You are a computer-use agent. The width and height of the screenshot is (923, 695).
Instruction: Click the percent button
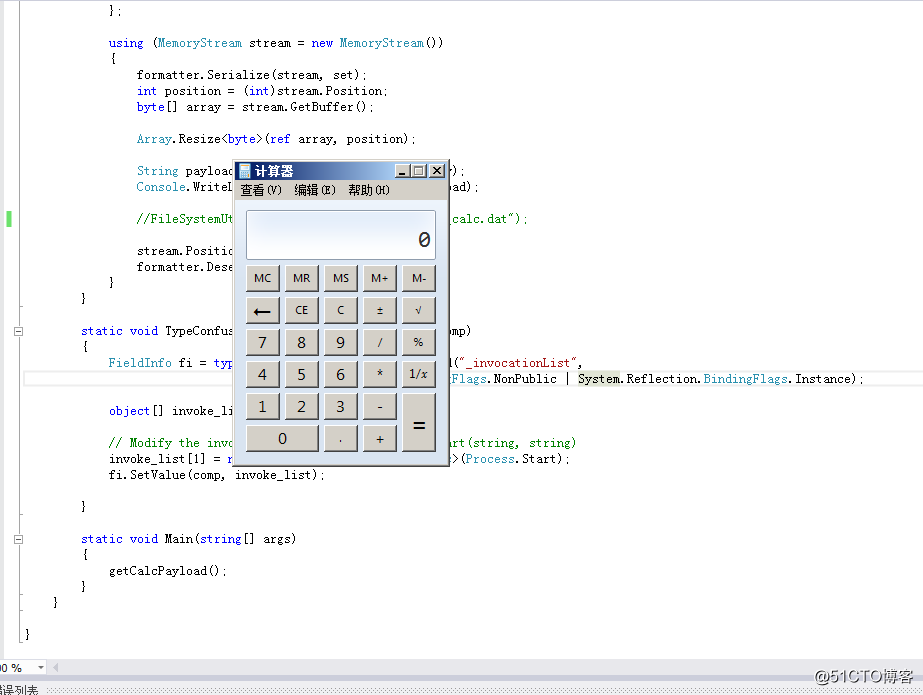pos(419,342)
